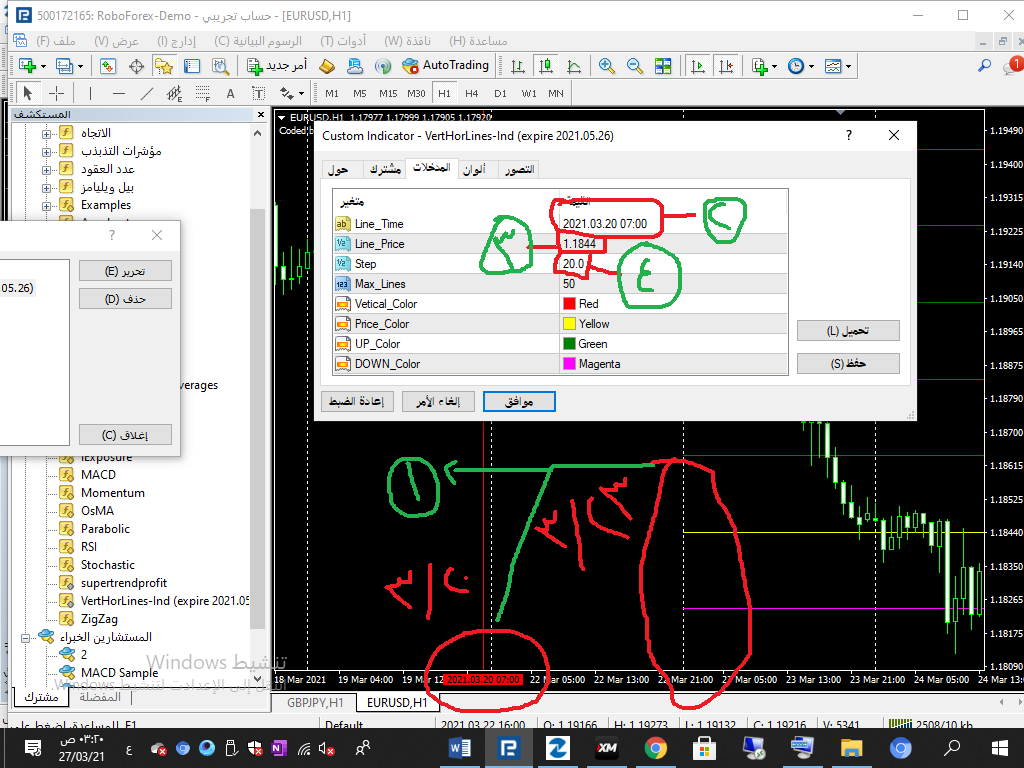Open the أدوات (Tools) menu
The height and width of the screenshot is (768, 1024).
pos(342,41)
